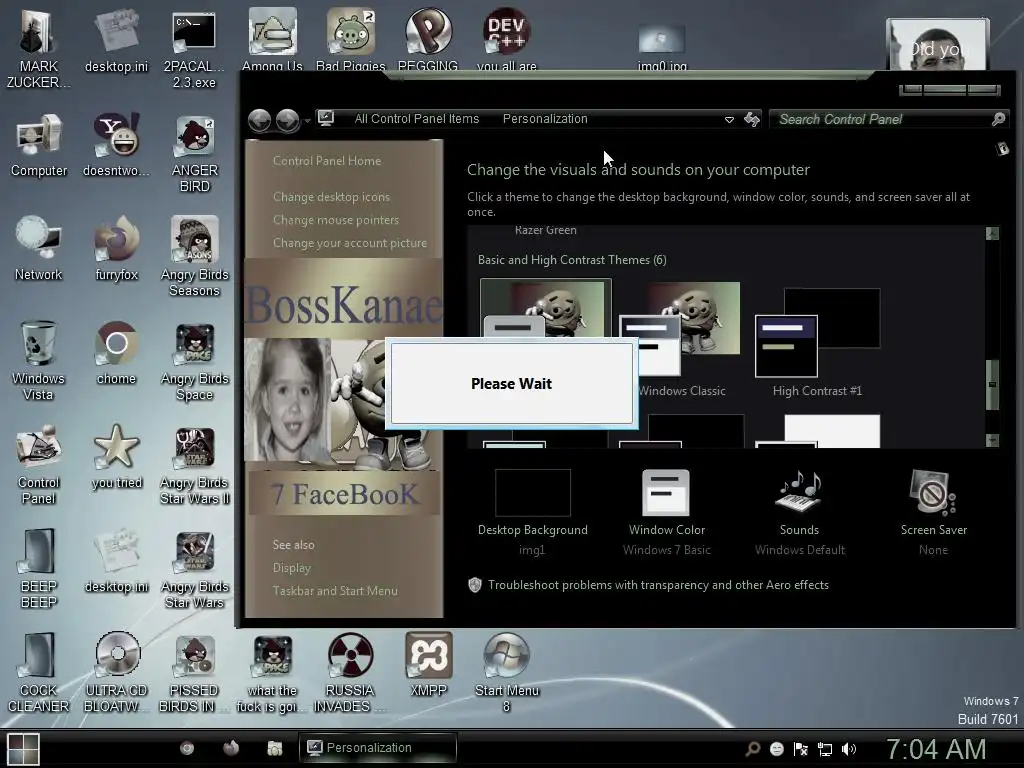Open the Computer desktop icon
This screenshot has width=1024, height=768.
(39, 145)
